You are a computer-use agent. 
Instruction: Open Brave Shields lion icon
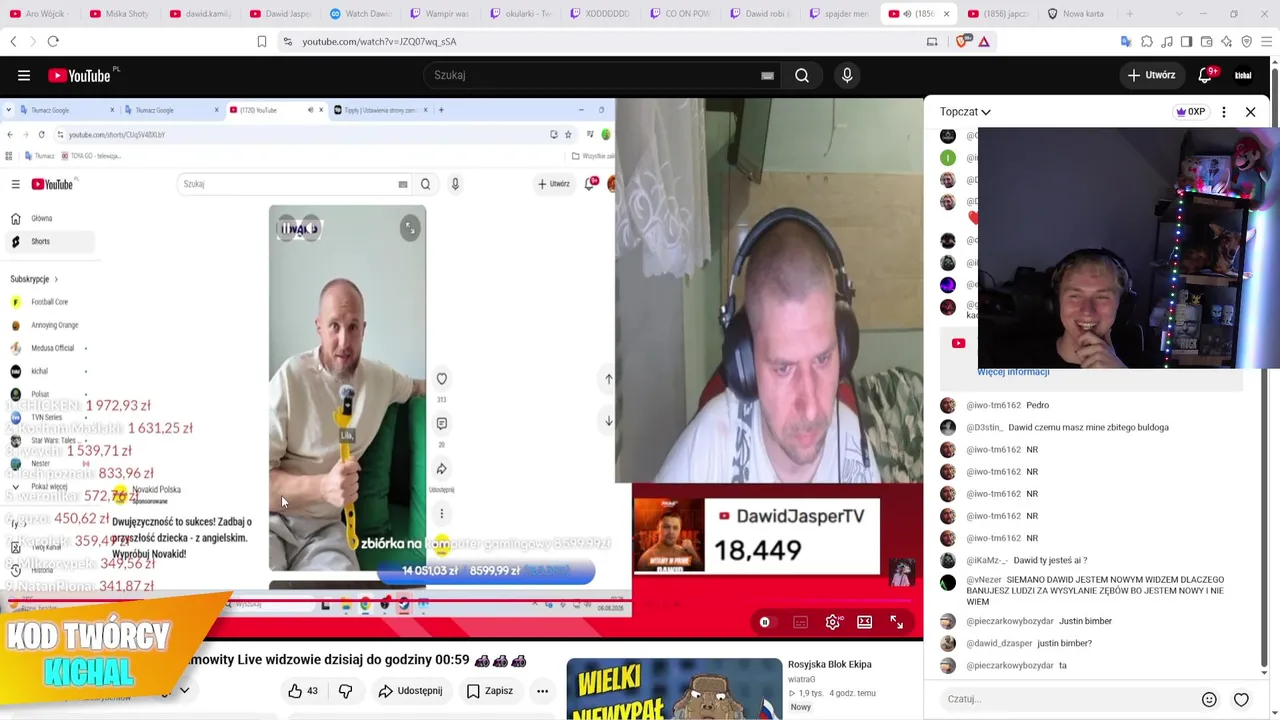963,41
